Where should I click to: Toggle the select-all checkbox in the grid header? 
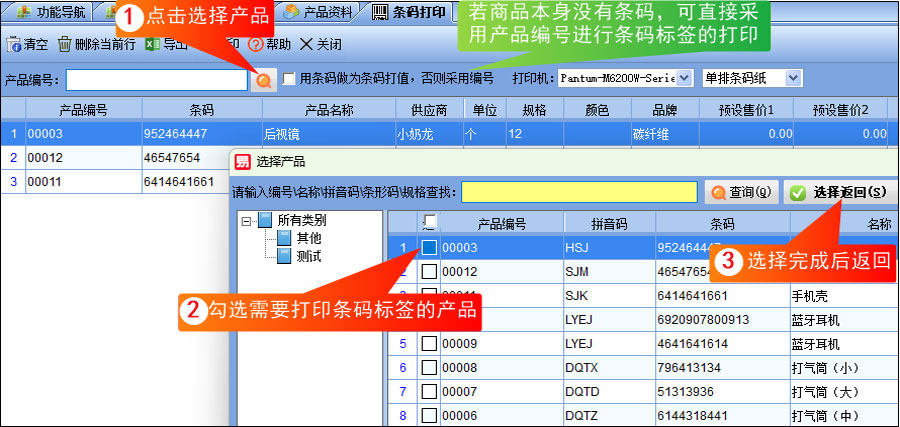point(428,222)
